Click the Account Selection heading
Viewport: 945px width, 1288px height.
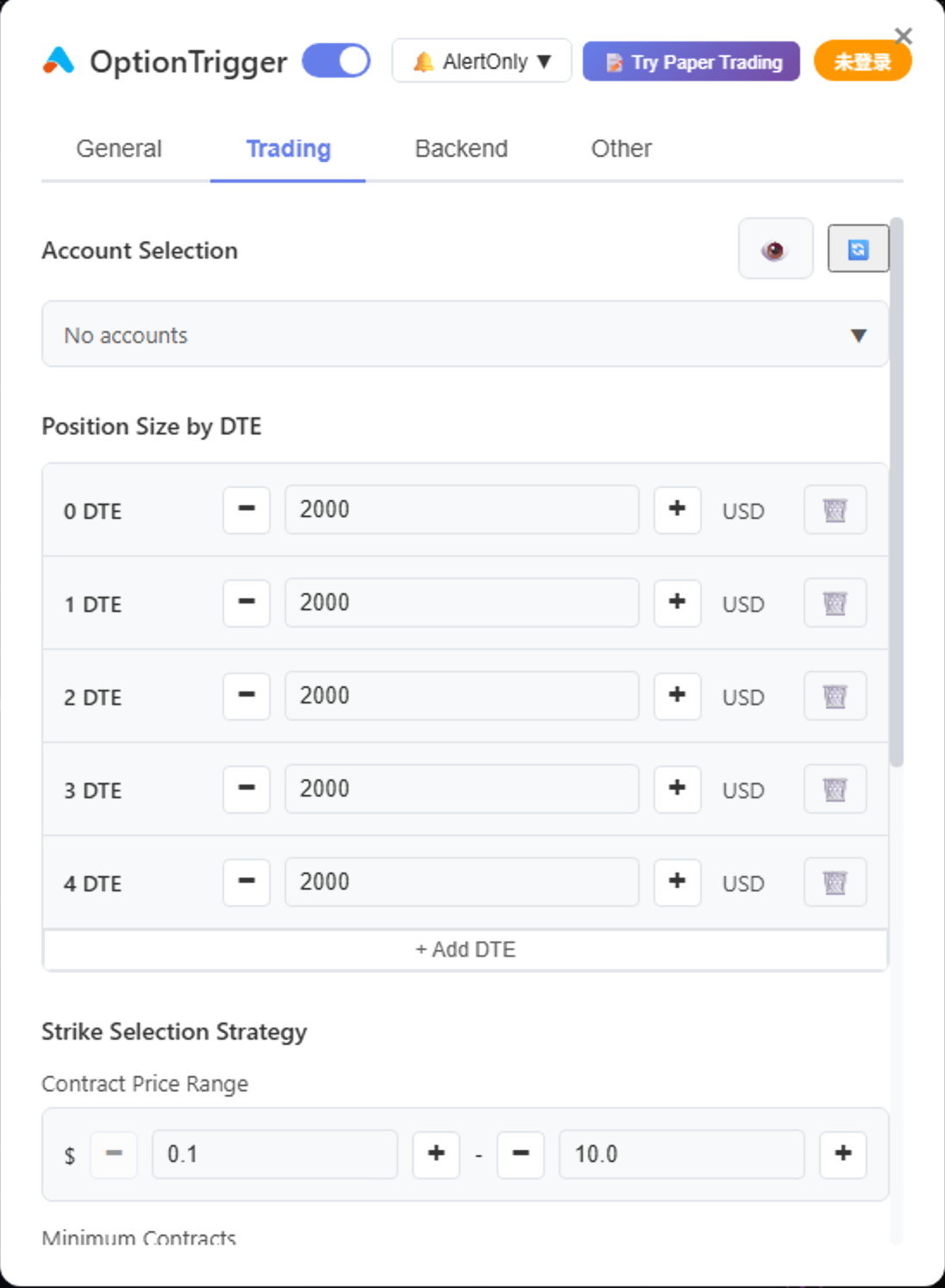pos(140,250)
